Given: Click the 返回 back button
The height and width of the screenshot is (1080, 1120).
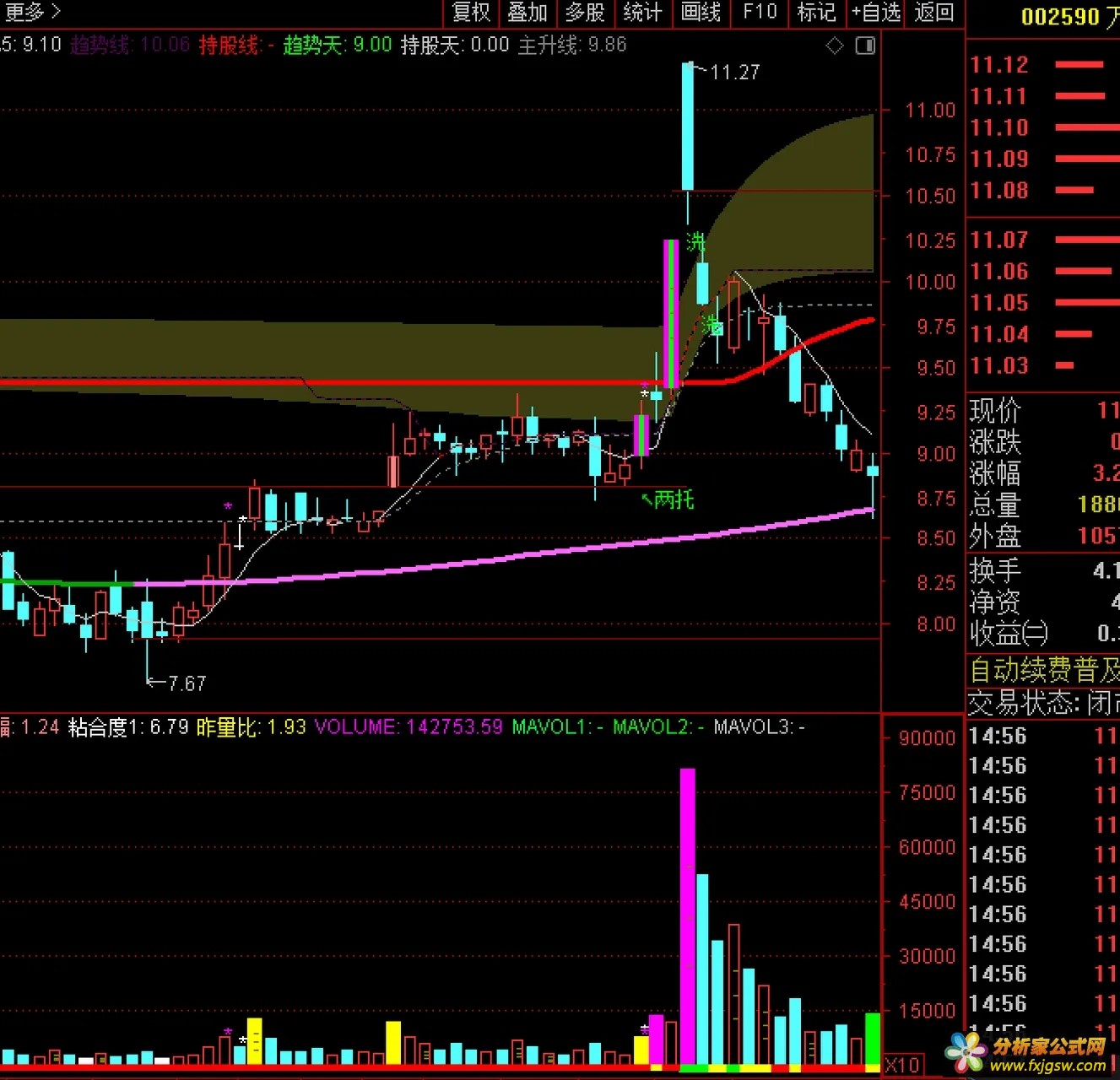Looking at the screenshot, I should tap(934, 12).
